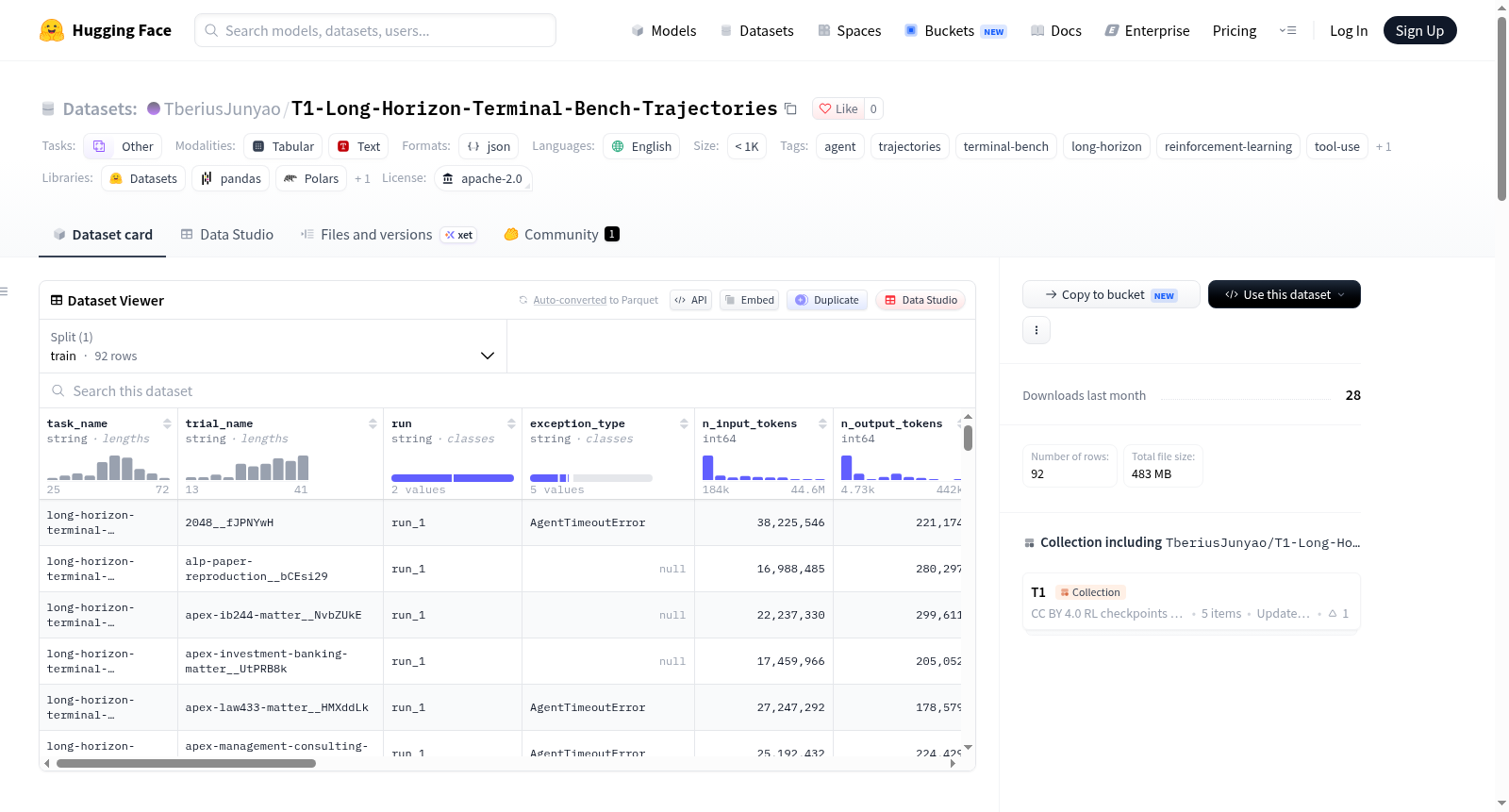This screenshot has height=812, width=1509.
Task: Open the expanded navigation menu icon
Action: [1287, 30]
